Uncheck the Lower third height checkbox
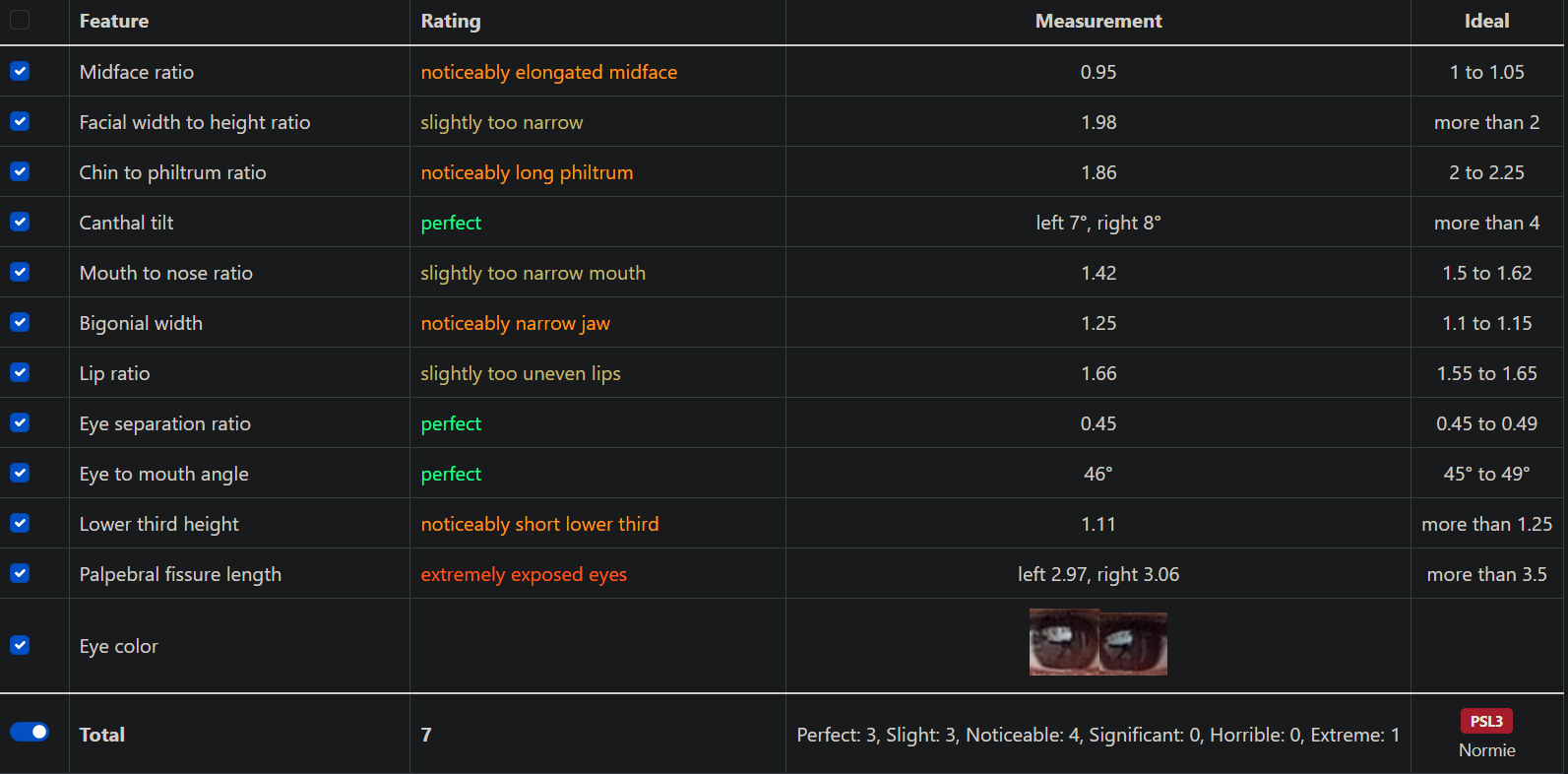1568x774 pixels. pos(20,523)
